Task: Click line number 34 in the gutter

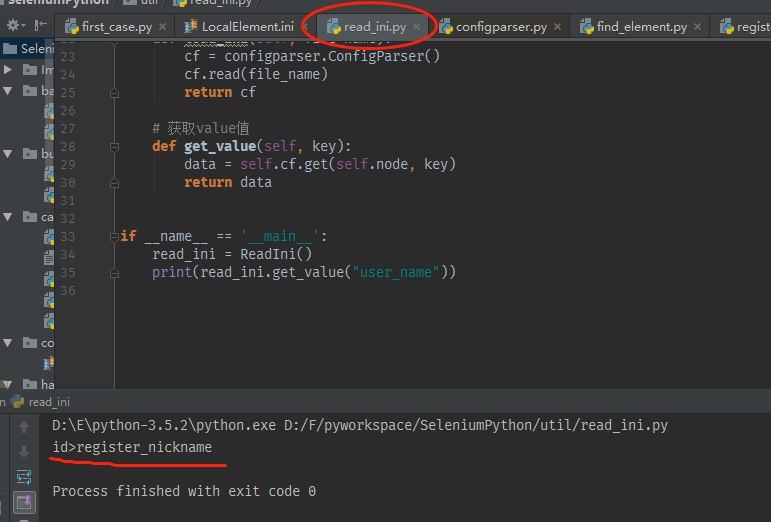Action: pyautogui.click(x=68, y=255)
